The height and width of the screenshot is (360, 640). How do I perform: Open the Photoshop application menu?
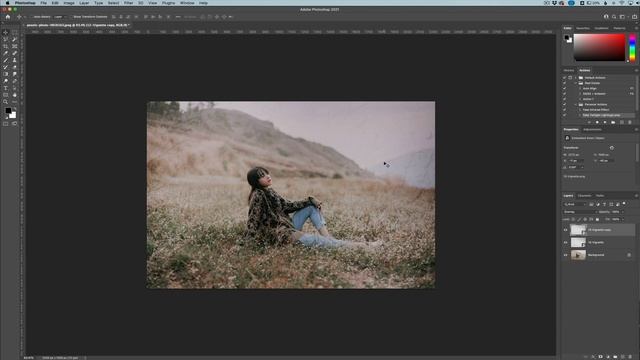tap(25, 3)
